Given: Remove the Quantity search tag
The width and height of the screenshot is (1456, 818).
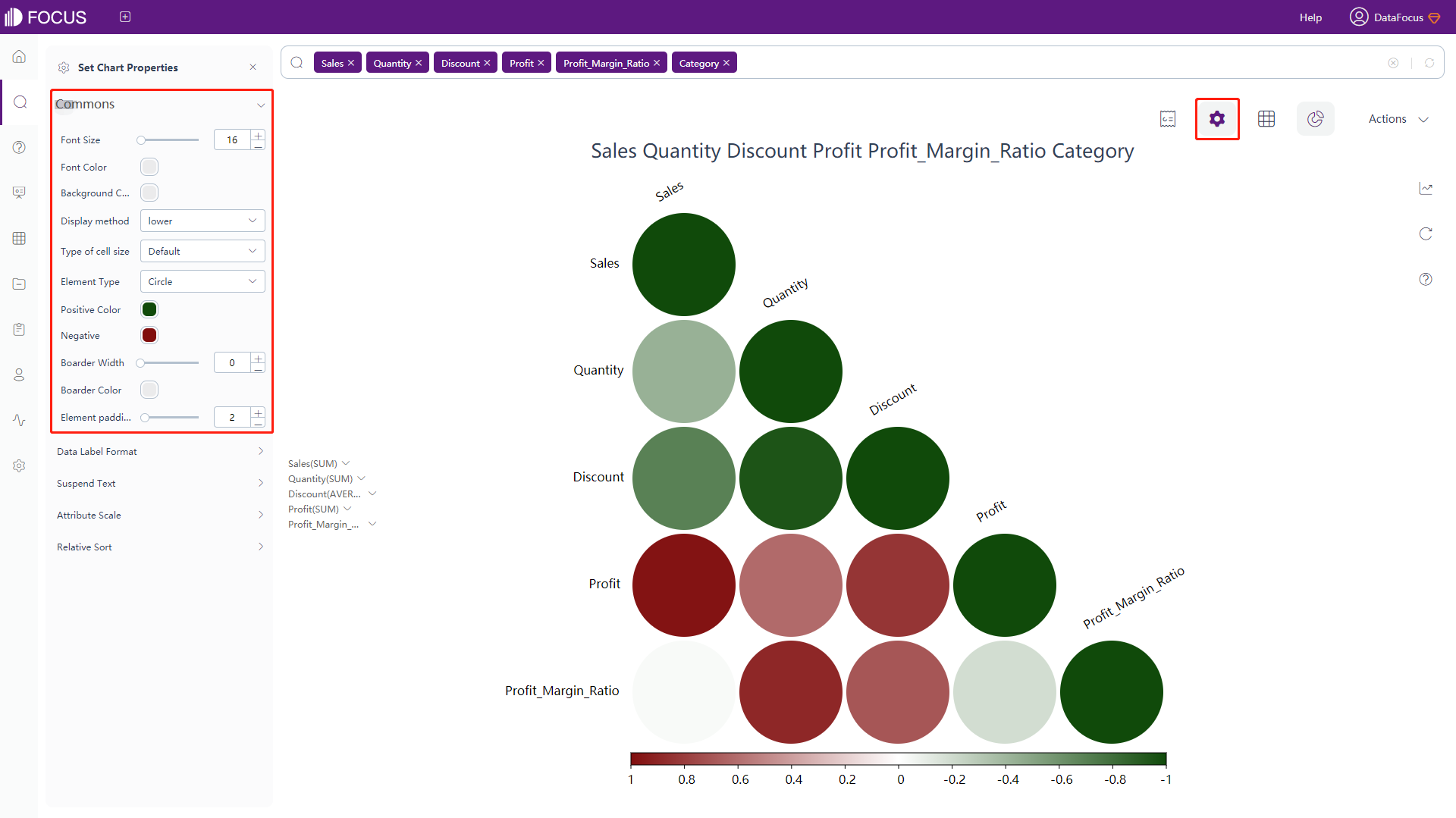Looking at the screenshot, I should coord(419,63).
